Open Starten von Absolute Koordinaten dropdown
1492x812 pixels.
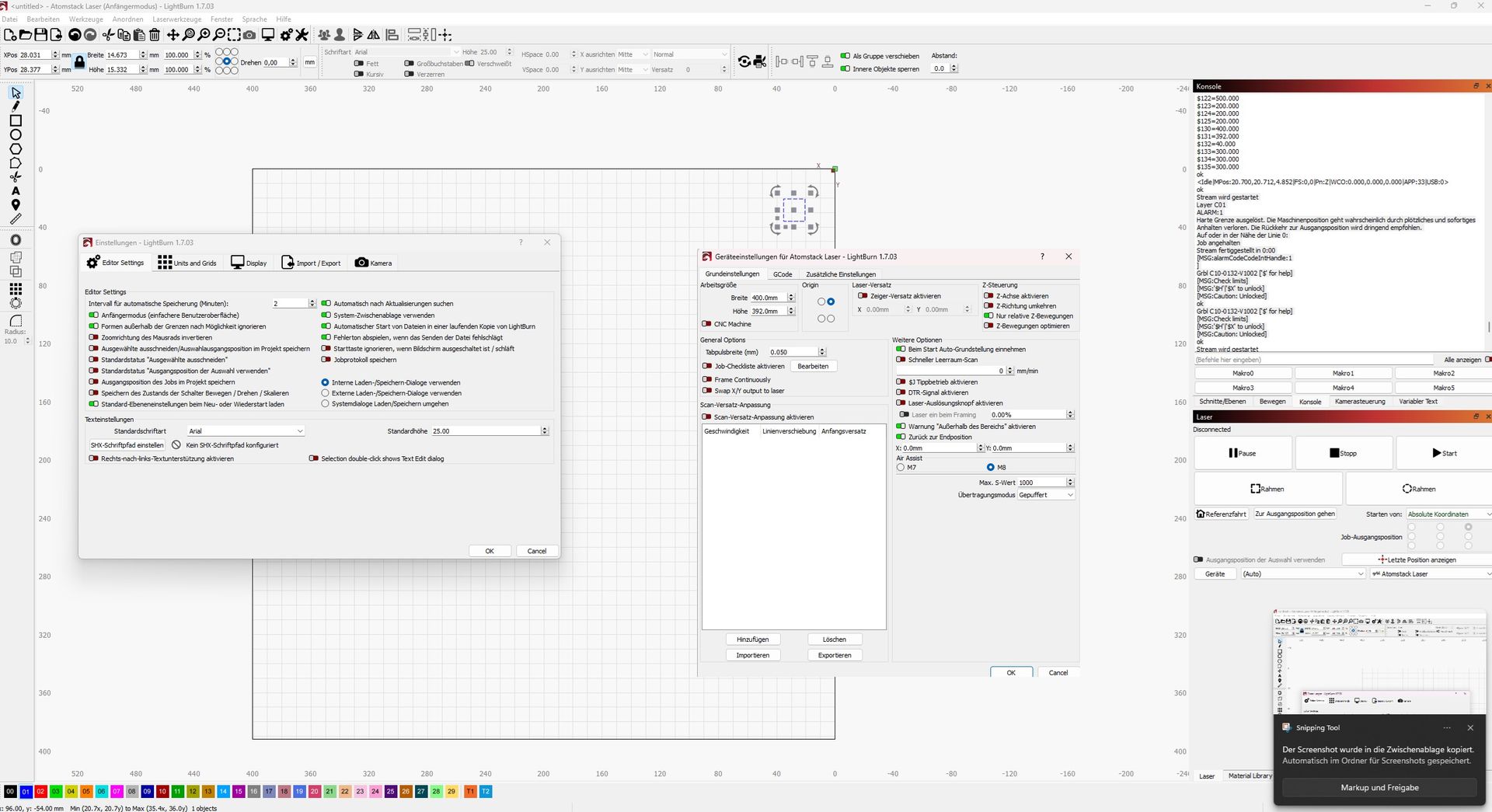tap(1448, 514)
